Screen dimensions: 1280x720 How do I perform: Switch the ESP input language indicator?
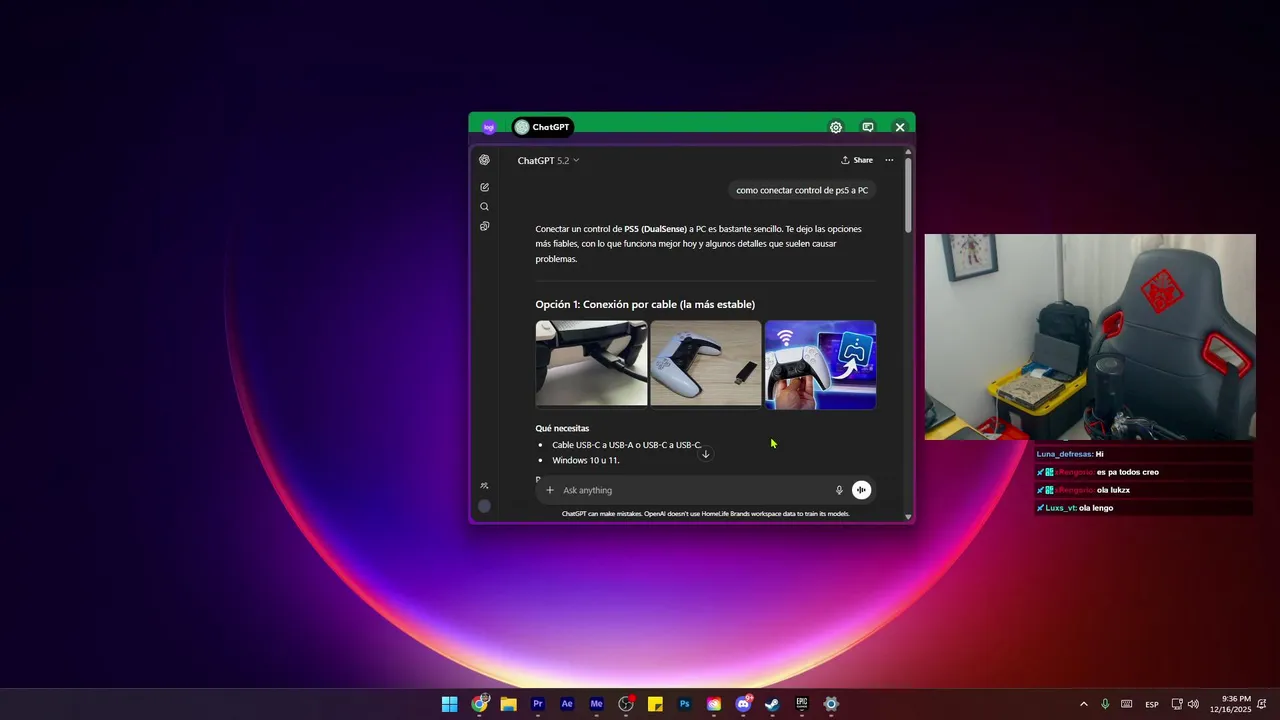pos(1152,704)
